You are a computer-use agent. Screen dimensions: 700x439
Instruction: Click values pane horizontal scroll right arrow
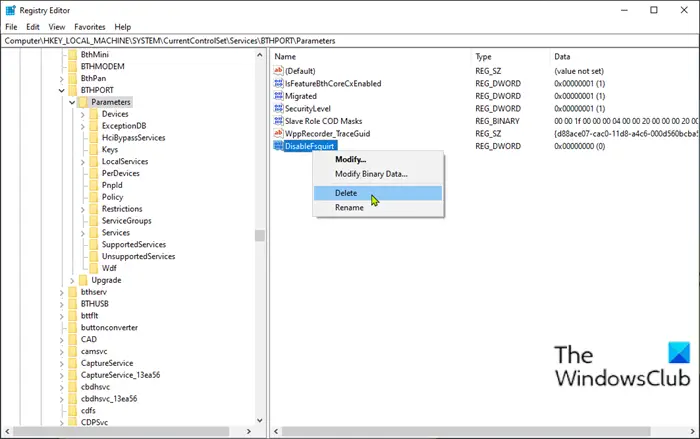[x=693, y=431]
